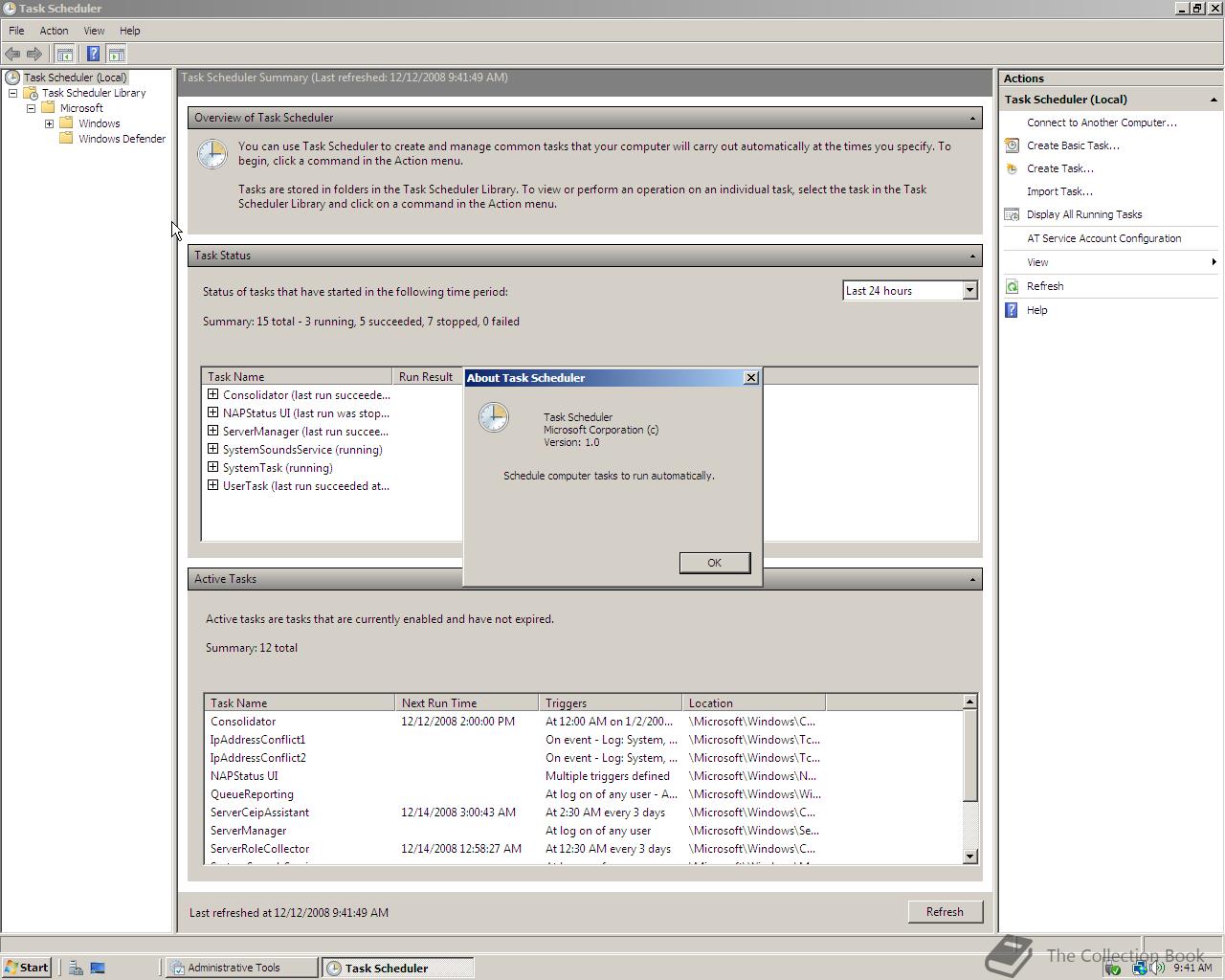Click Create Basic Task action
1225x980 pixels.
tap(1073, 145)
